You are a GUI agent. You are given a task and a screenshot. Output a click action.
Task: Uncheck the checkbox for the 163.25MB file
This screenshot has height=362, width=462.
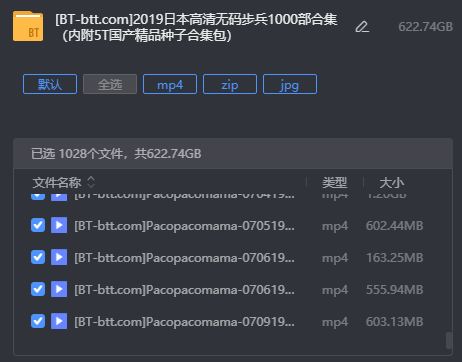[x=38, y=257]
